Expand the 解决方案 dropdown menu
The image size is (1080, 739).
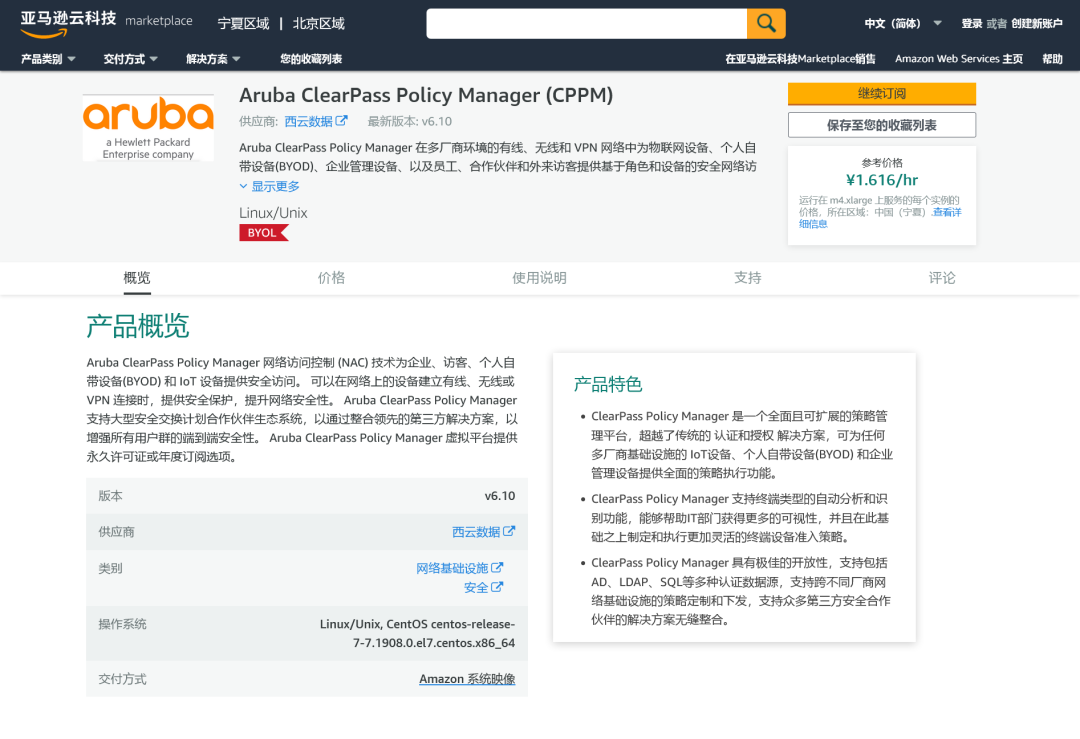[214, 59]
